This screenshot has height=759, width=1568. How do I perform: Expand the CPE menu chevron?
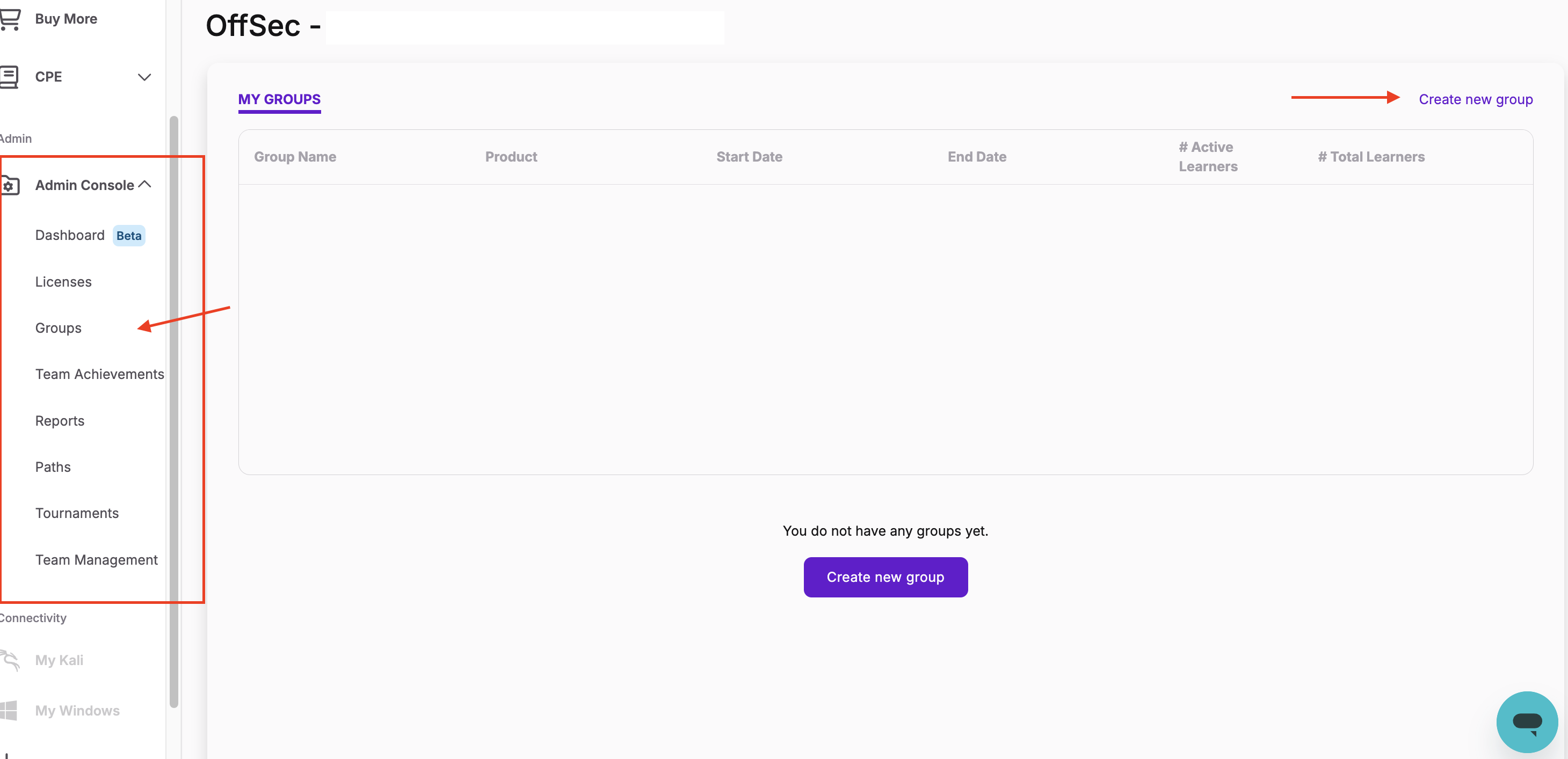tap(144, 77)
